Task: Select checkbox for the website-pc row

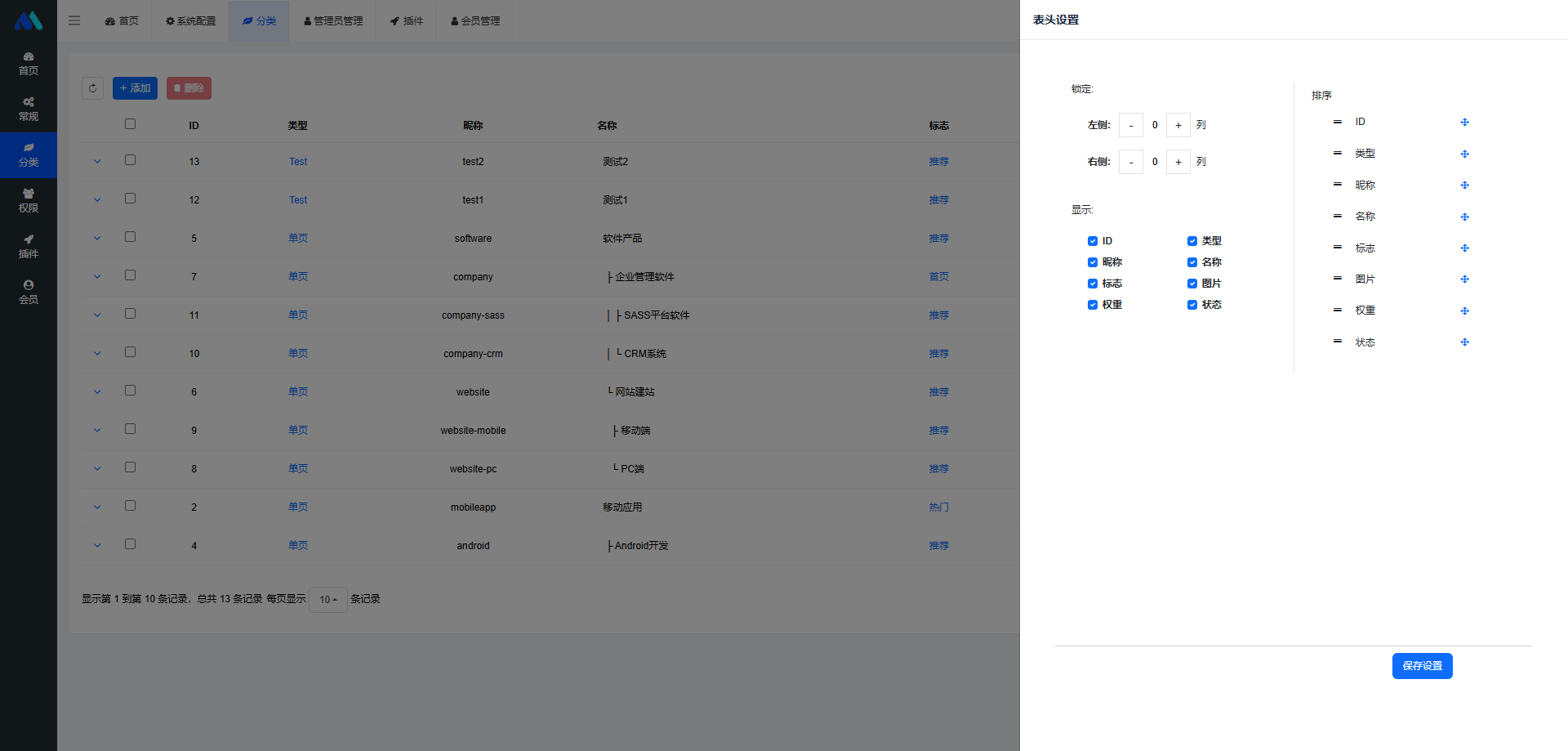Action: (x=130, y=467)
